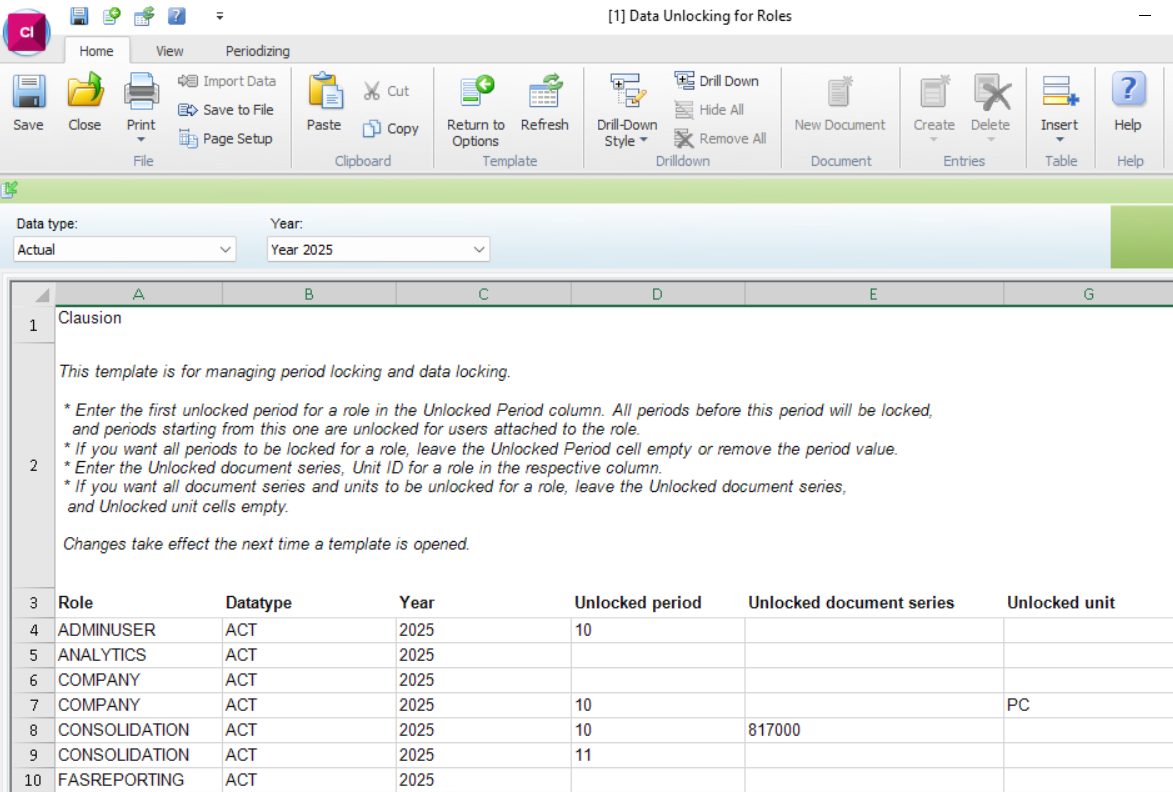Select the FASREPORTING role cell
This screenshot has width=1173, height=792.
[x=138, y=780]
